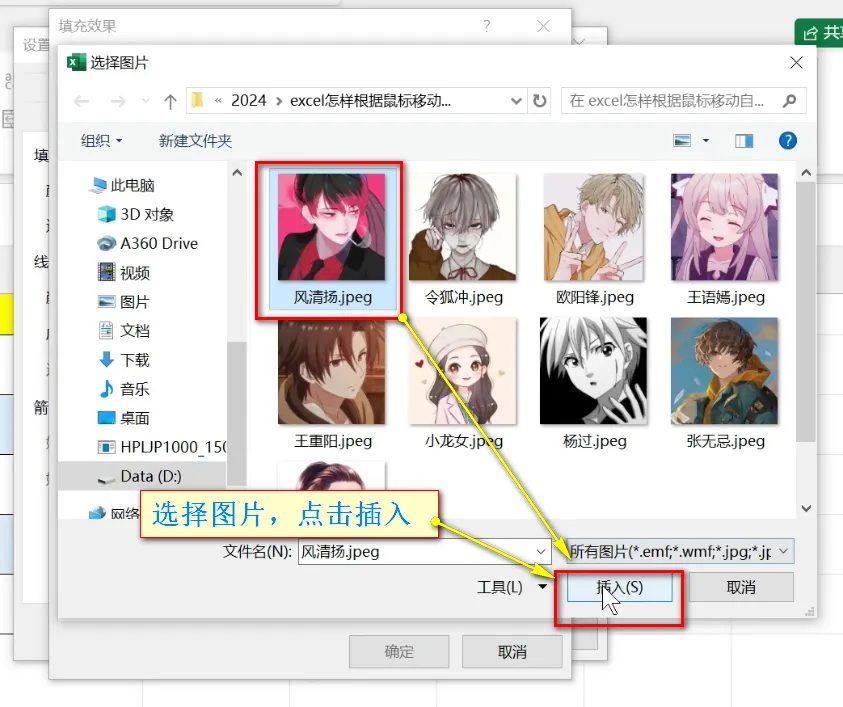Click the change view icon

coord(682,141)
